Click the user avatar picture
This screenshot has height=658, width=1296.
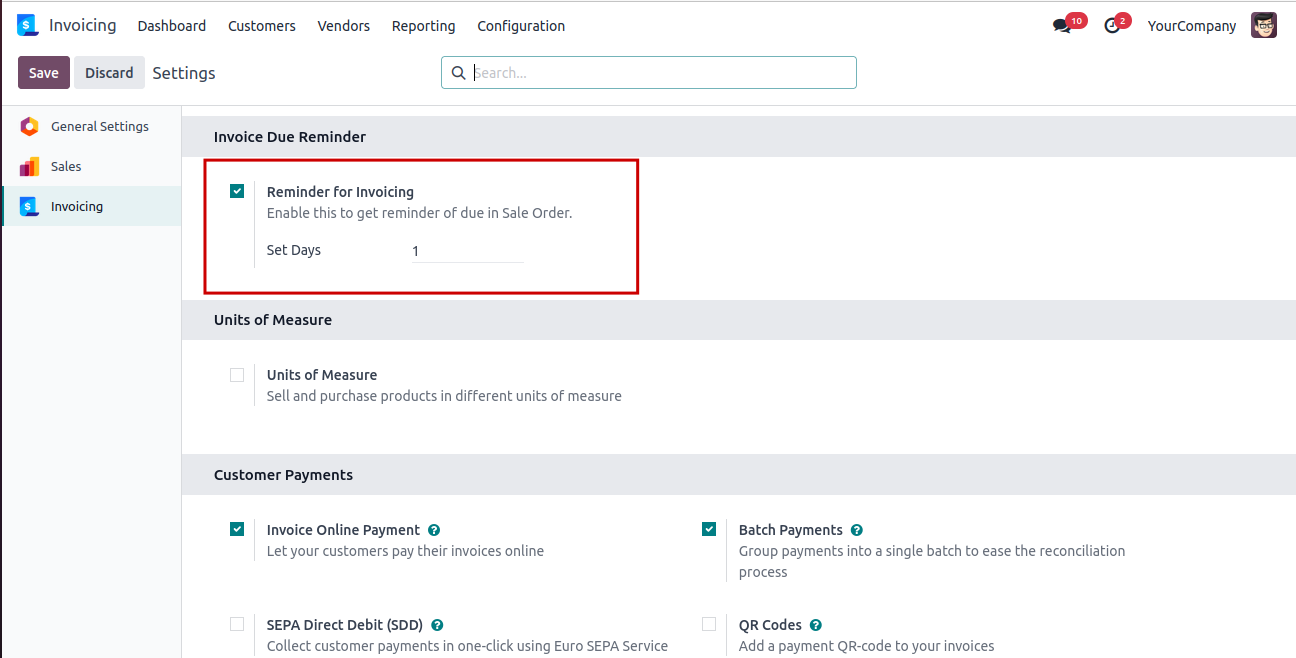pos(1264,26)
